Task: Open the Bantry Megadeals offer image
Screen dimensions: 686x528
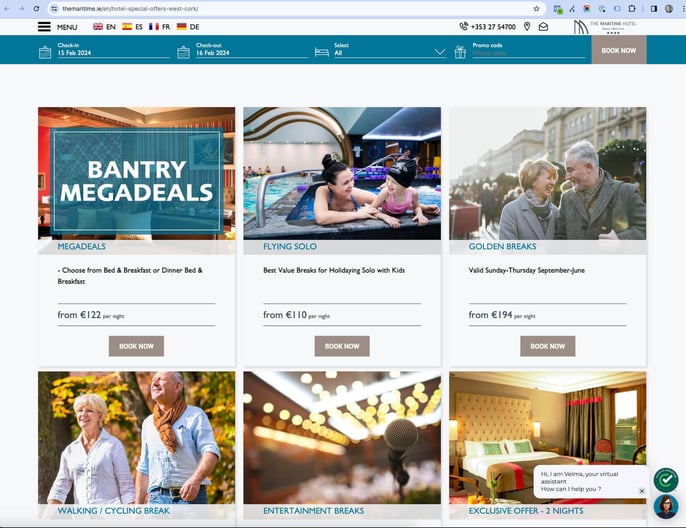Action: pyautogui.click(x=136, y=173)
